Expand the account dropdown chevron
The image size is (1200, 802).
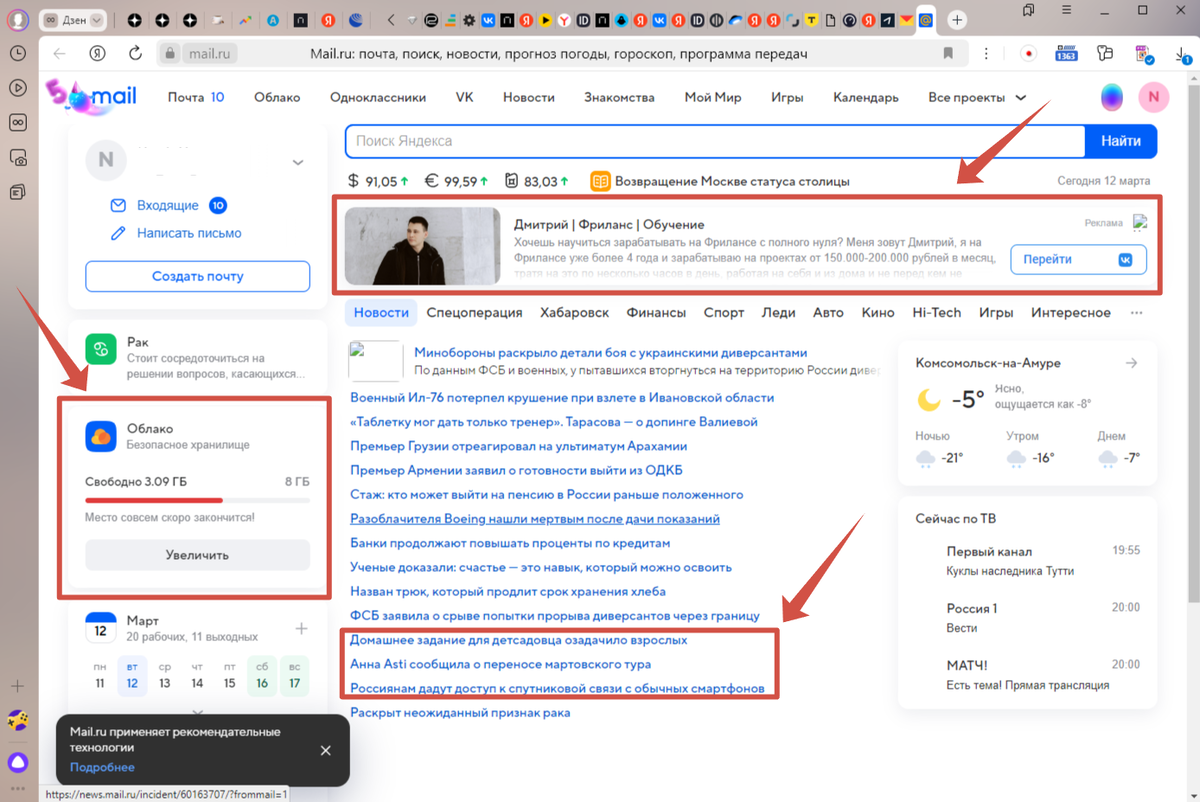(x=297, y=162)
